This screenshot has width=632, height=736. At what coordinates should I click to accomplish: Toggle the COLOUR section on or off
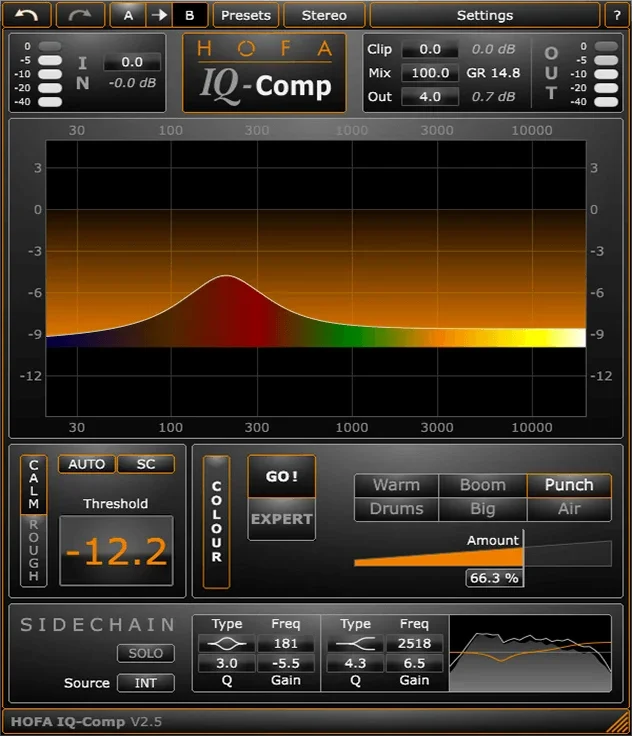(216, 521)
